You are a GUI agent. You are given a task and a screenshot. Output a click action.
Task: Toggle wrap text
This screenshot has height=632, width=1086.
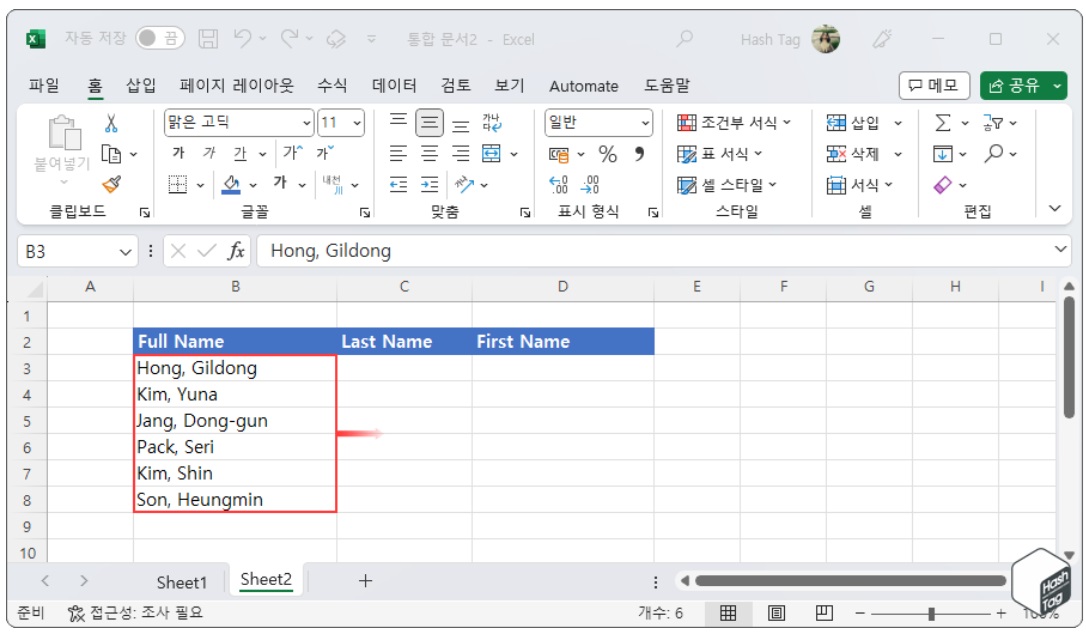(492, 123)
